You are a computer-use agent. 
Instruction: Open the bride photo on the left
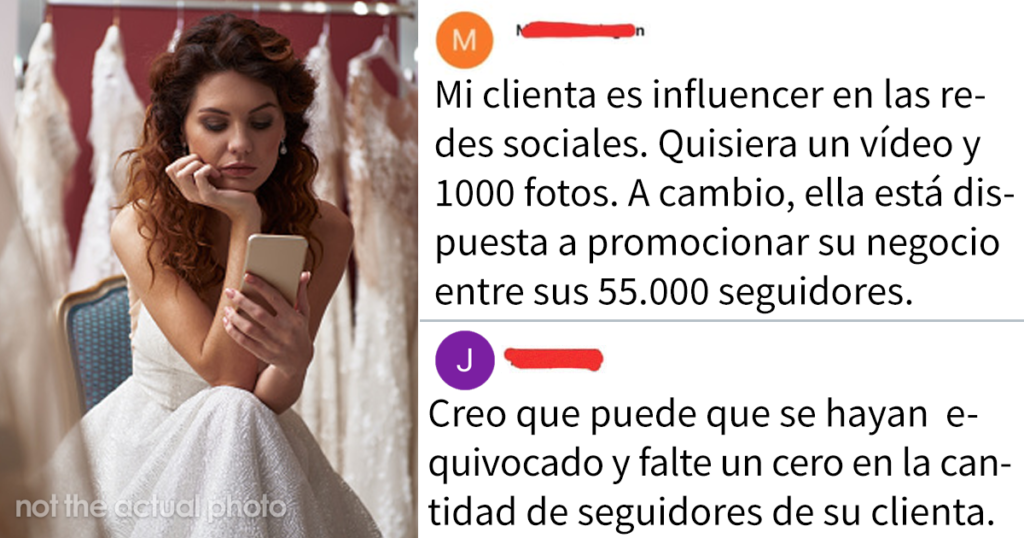[209, 269]
